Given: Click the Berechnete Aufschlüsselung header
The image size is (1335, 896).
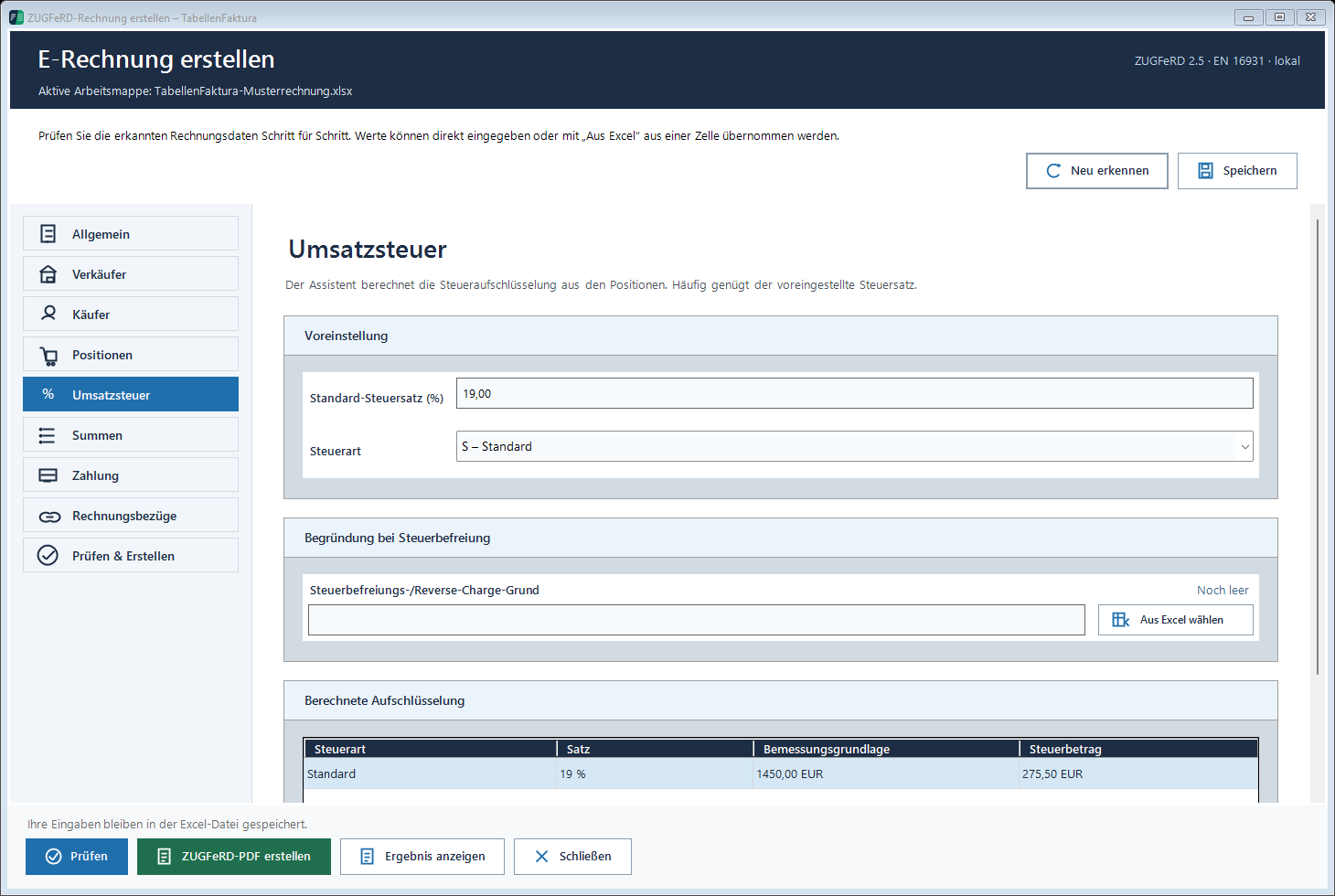Looking at the screenshot, I should pos(781,700).
